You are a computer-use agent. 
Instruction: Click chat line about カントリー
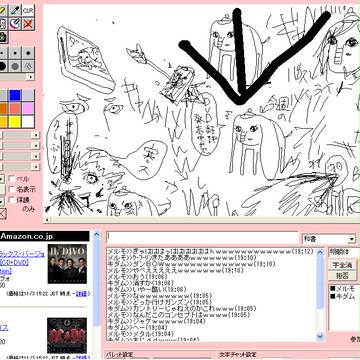(182, 309)
